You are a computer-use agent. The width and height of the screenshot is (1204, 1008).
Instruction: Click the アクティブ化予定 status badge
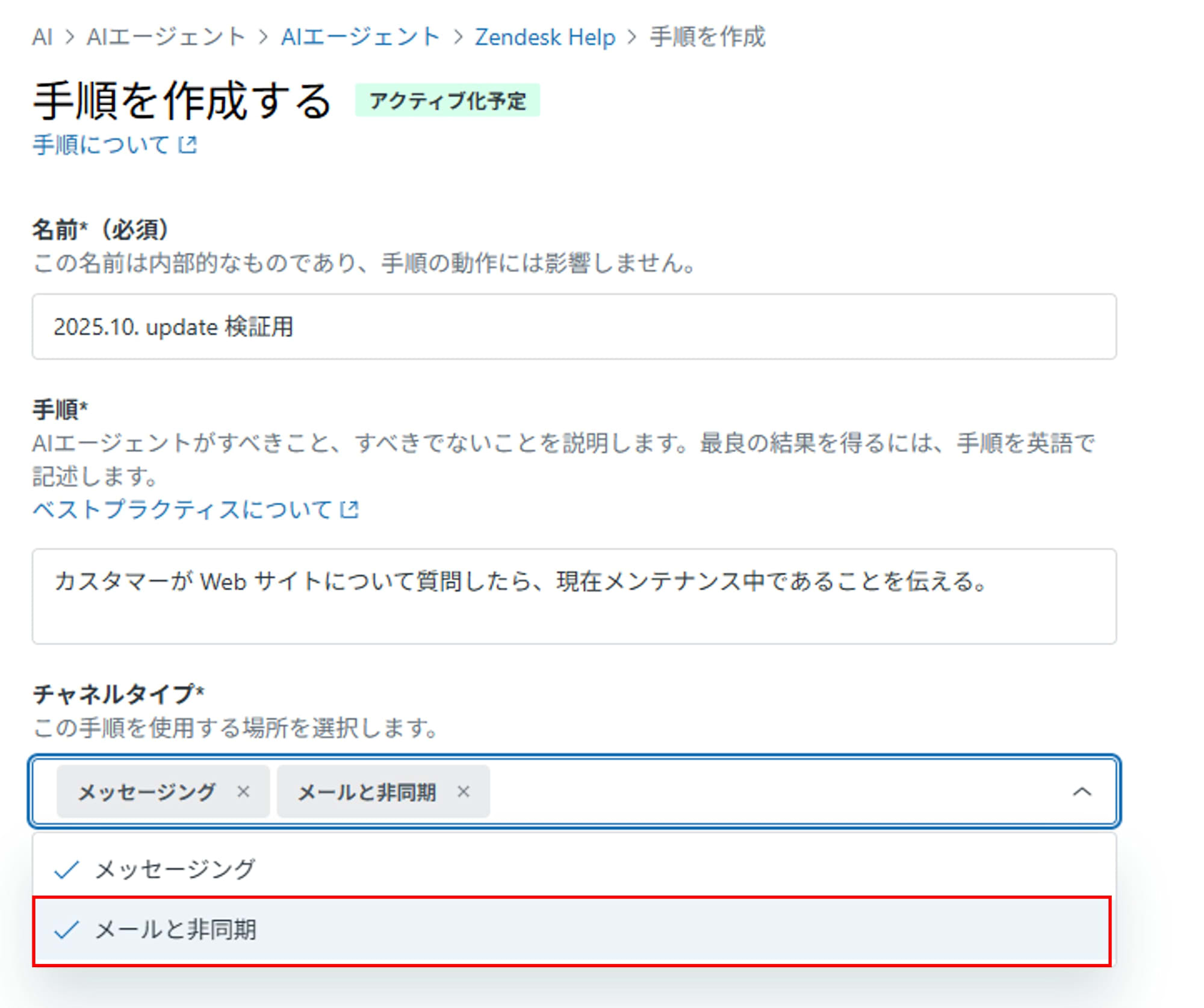447,100
